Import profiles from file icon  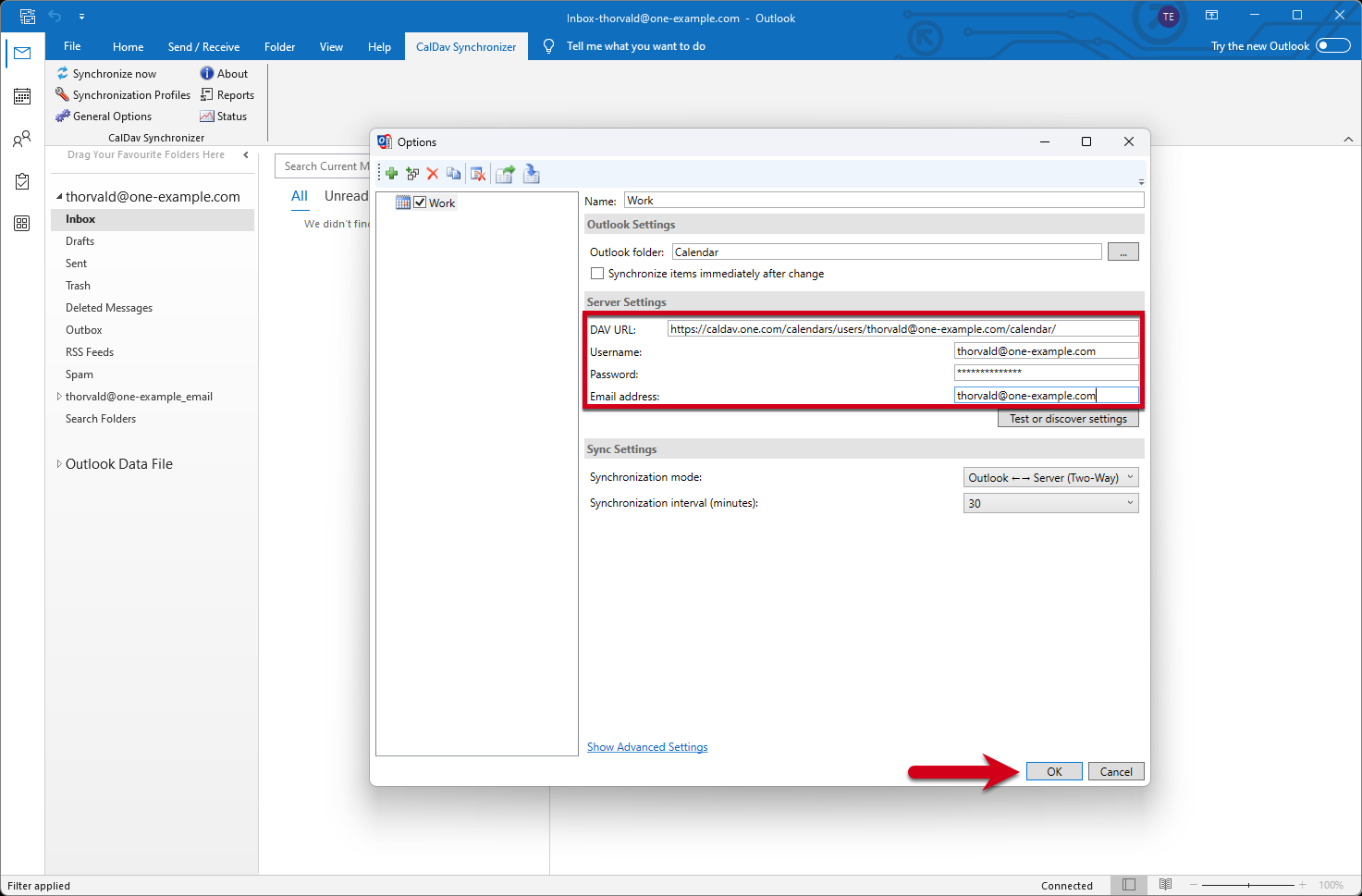(x=532, y=174)
